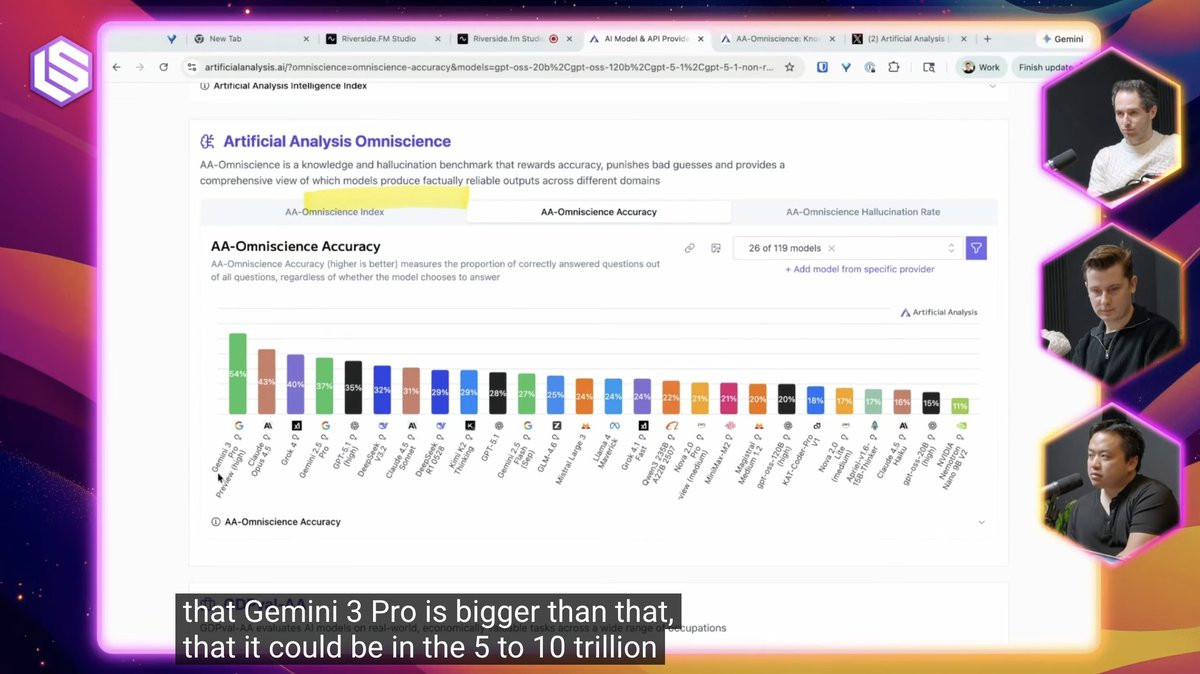Image resolution: width=1200 pixels, height=674 pixels.
Task: Click the green 54% Gemini 3 Pro bar
Action: (238, 373)
